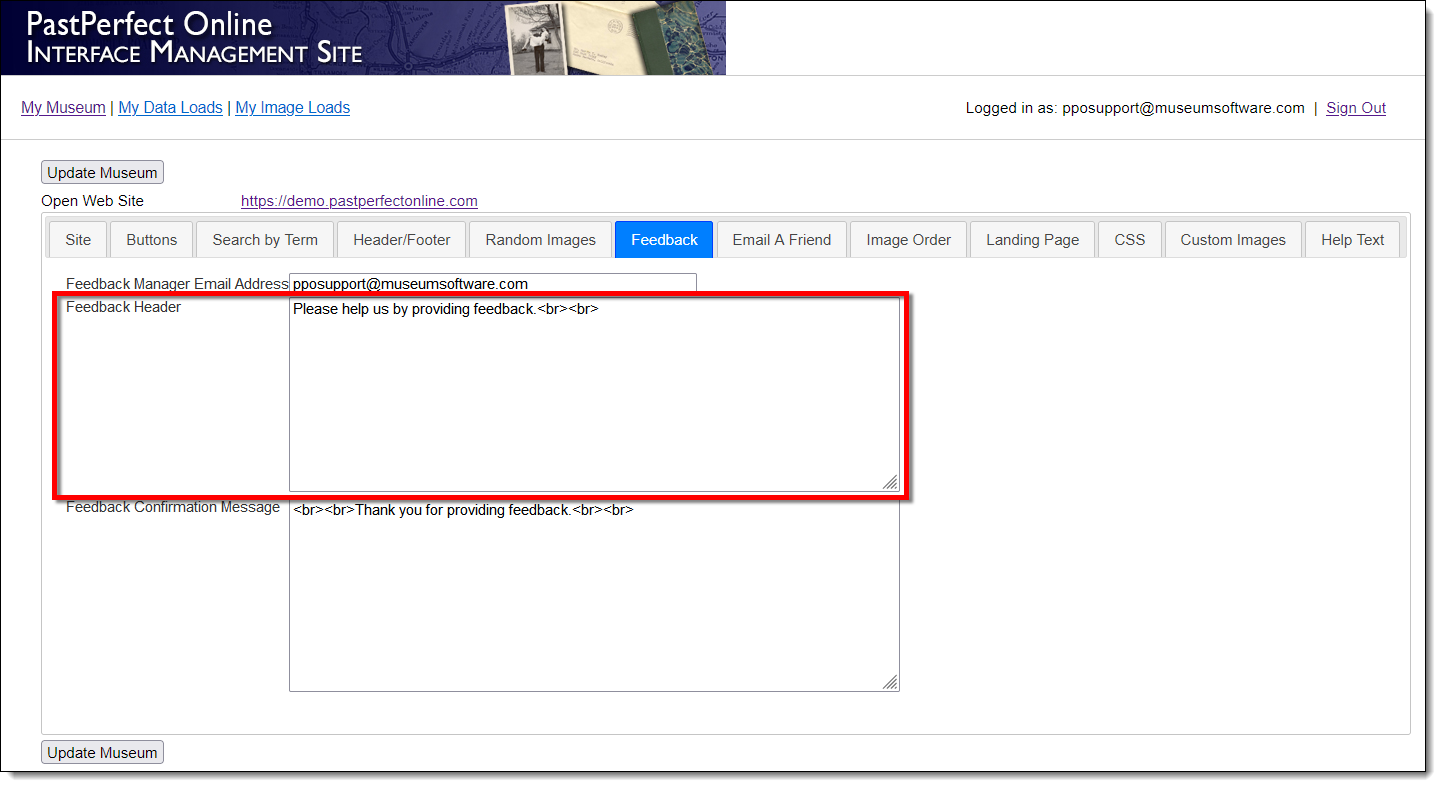Open the My Image Loads link

pyautogui.click(x=293, y=108)
